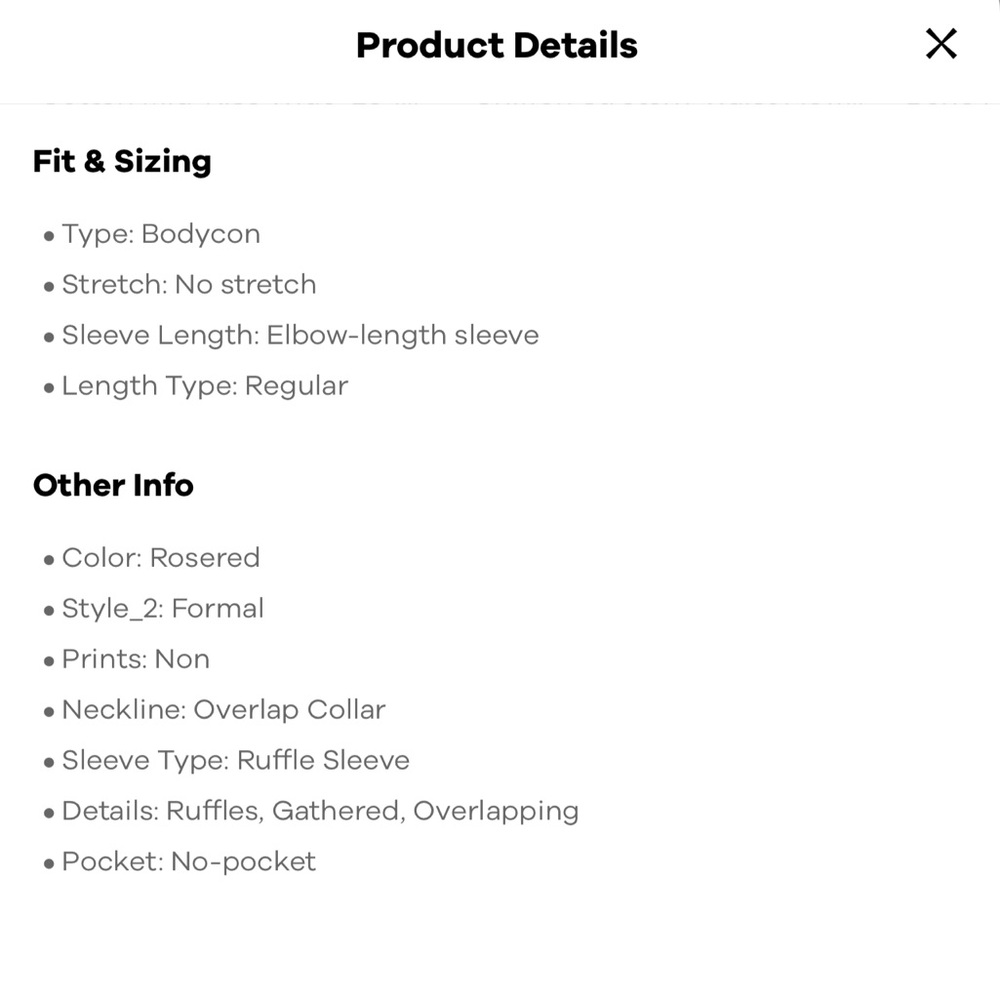Click the Neckline: Overlap Collar text
1000x1000 pixels.
point(223,710)
